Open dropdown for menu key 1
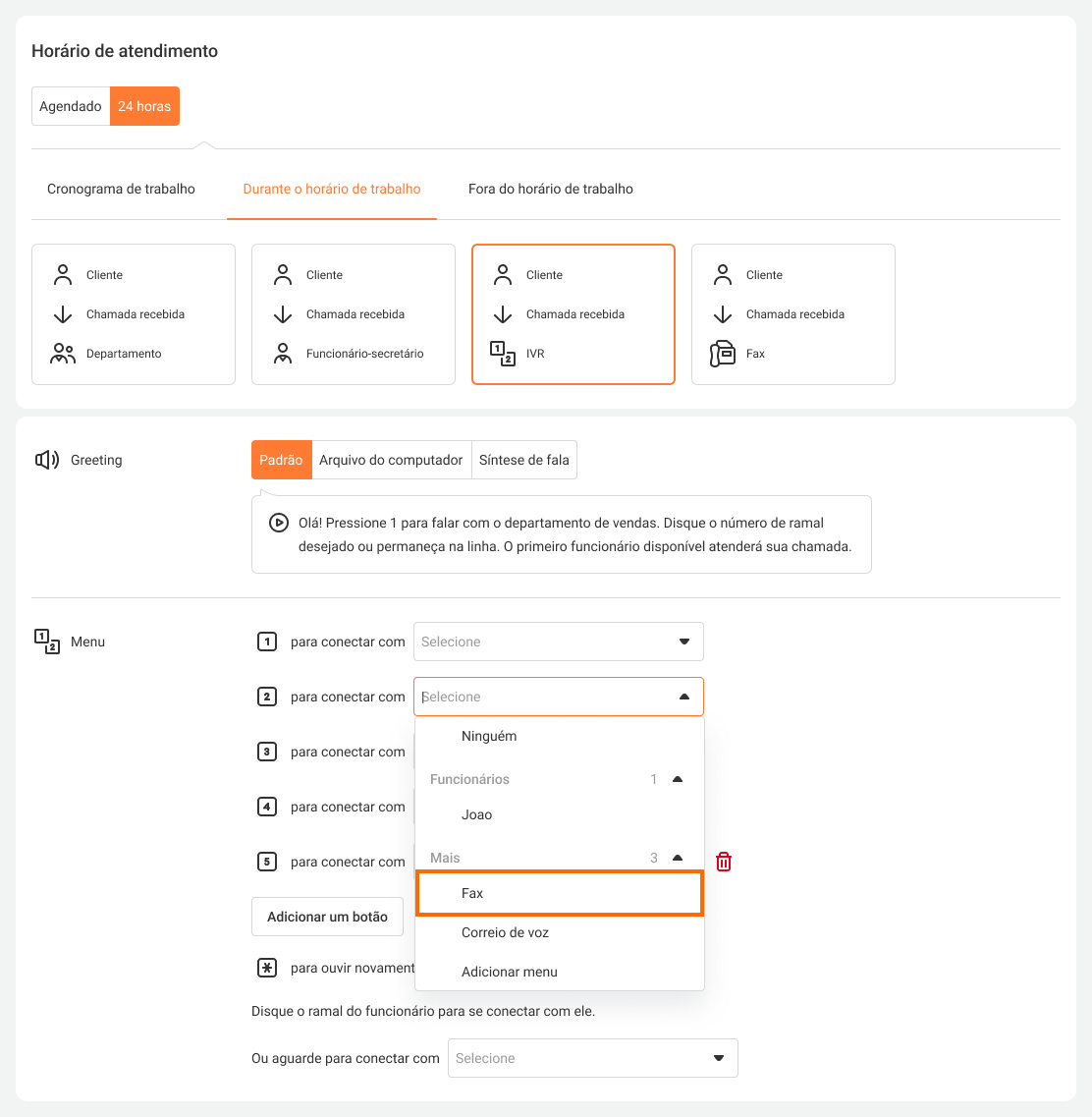Image resolution: width=1092 pixels, height=1117 pixels. 558,642
